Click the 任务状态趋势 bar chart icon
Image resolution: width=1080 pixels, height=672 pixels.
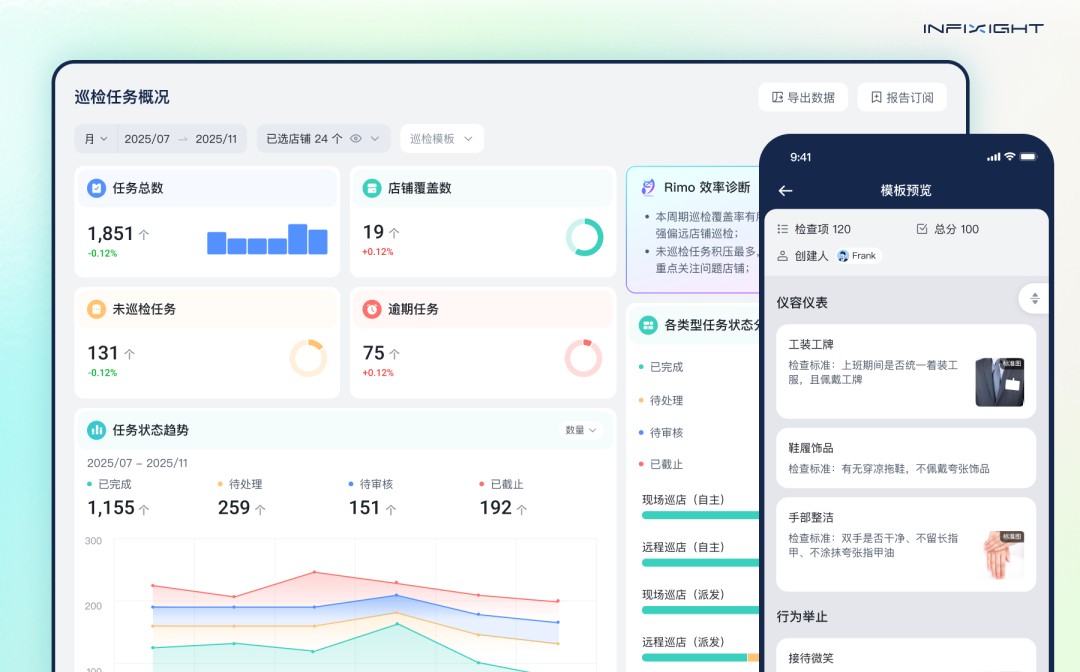pos(94,429)
